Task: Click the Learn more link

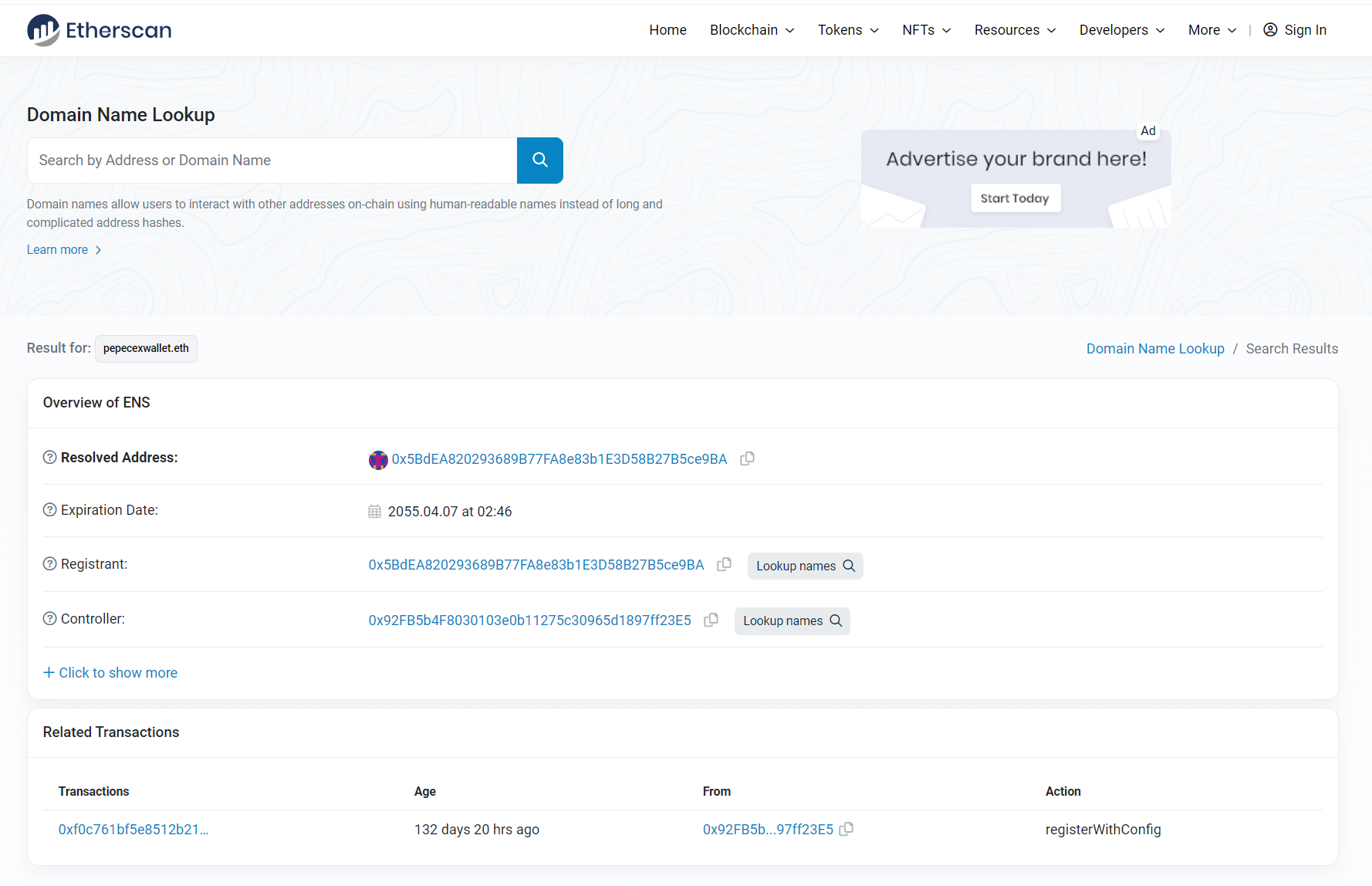Action: click(64, 249)
